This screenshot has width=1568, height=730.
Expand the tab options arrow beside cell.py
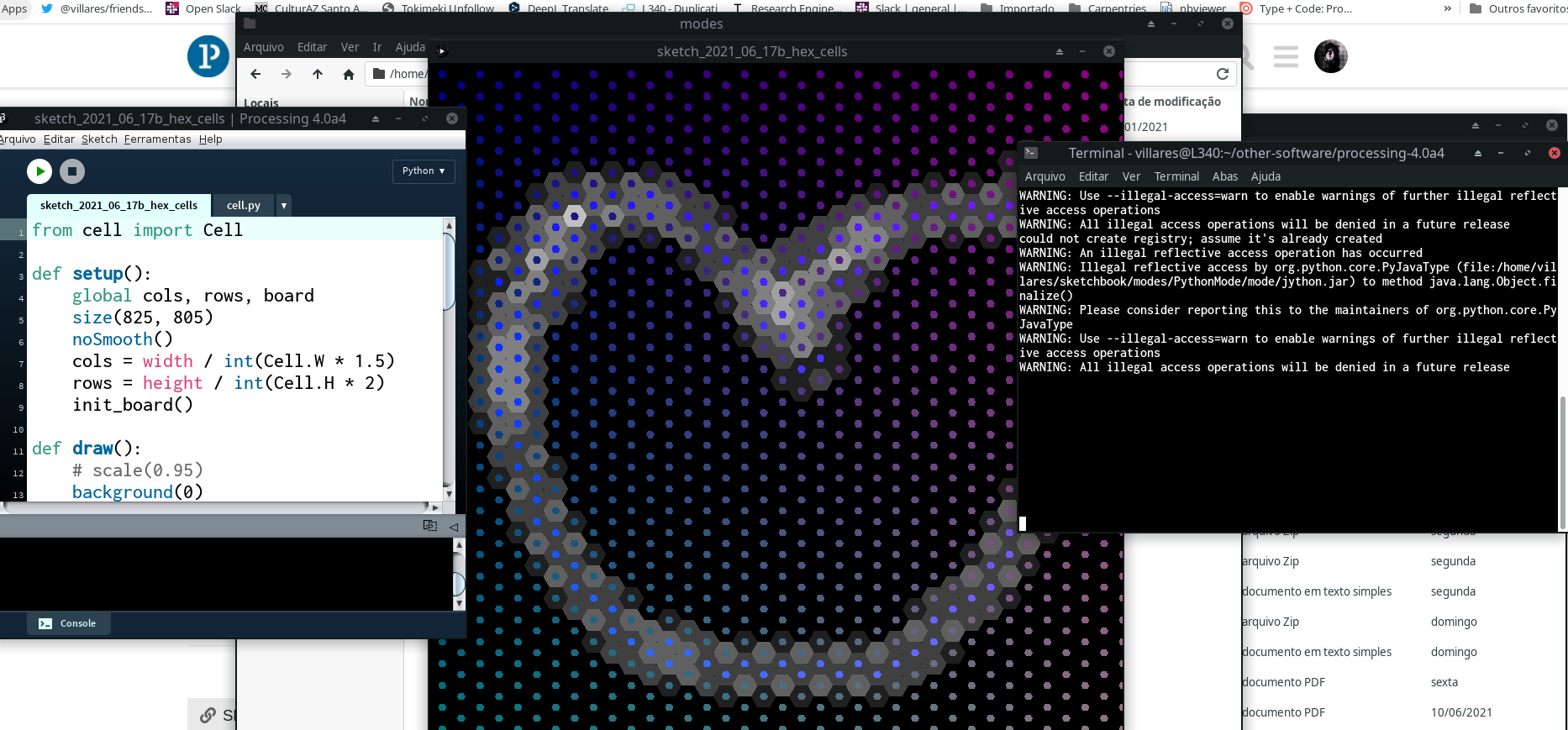[x=284, y=205]
